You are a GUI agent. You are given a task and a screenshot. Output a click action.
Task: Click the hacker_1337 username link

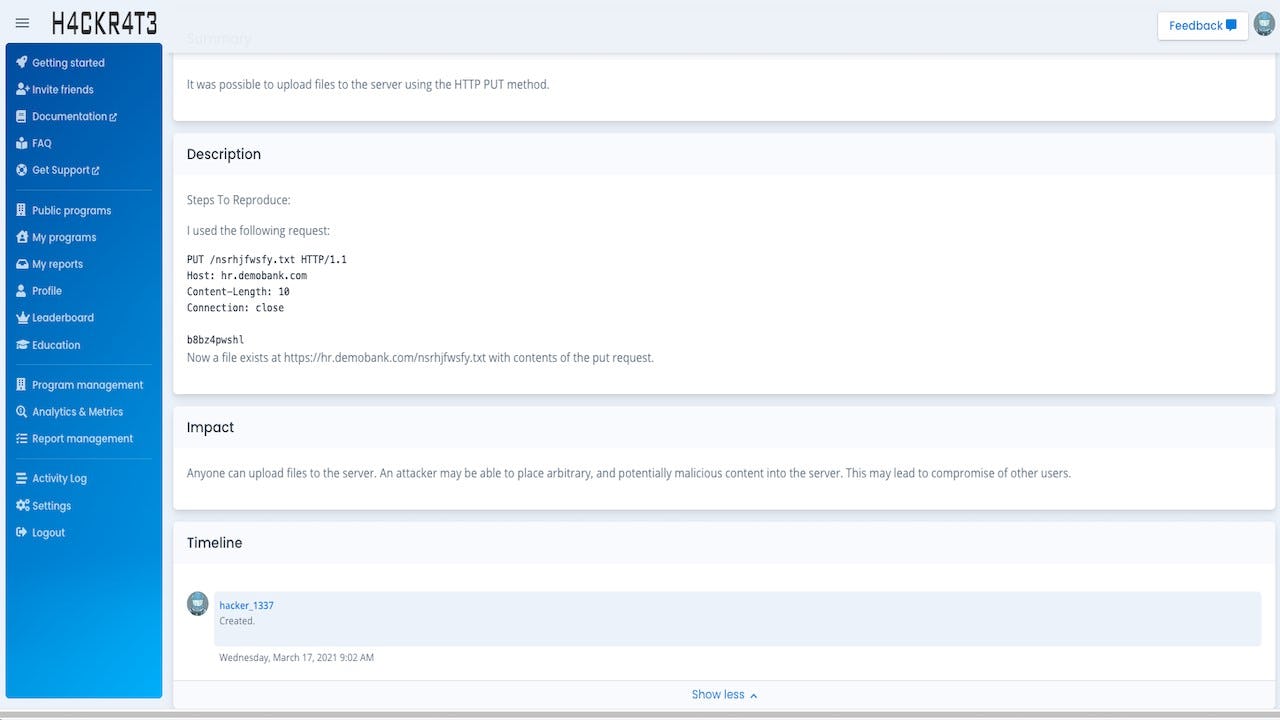tap(246, 605)
